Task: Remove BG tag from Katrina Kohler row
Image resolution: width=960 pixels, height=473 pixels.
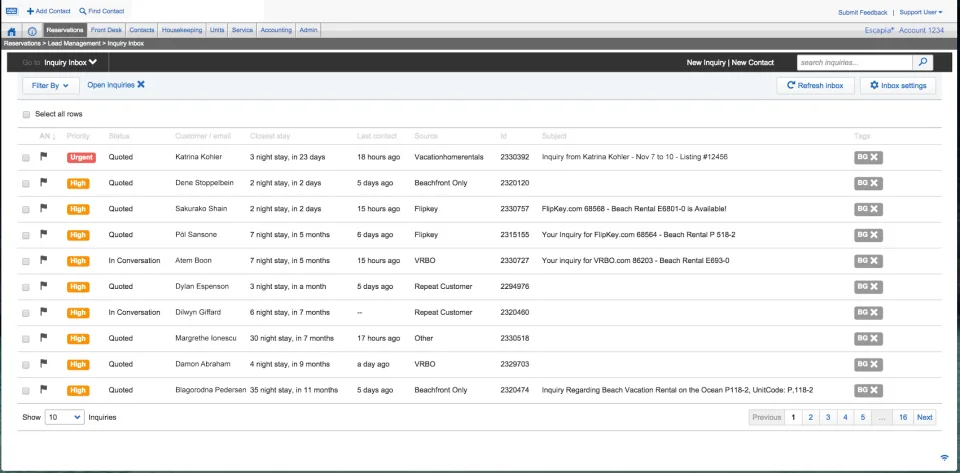Action: pos(874,157)
